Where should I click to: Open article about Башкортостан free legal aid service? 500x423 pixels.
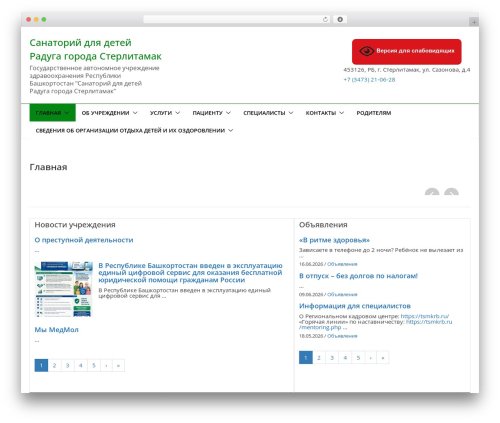190,273
